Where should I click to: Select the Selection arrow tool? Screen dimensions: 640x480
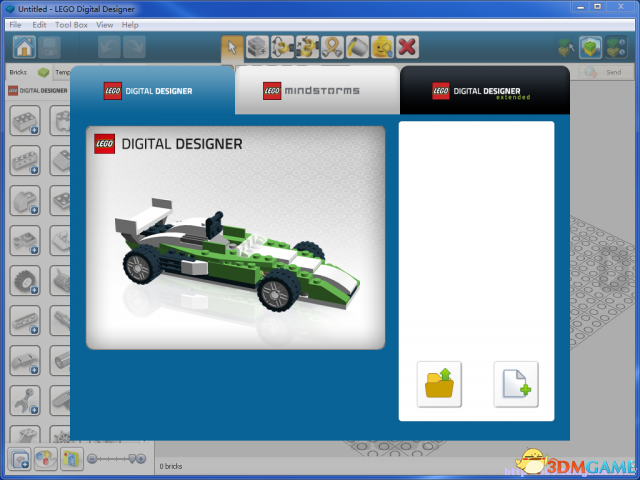point(232,47)
